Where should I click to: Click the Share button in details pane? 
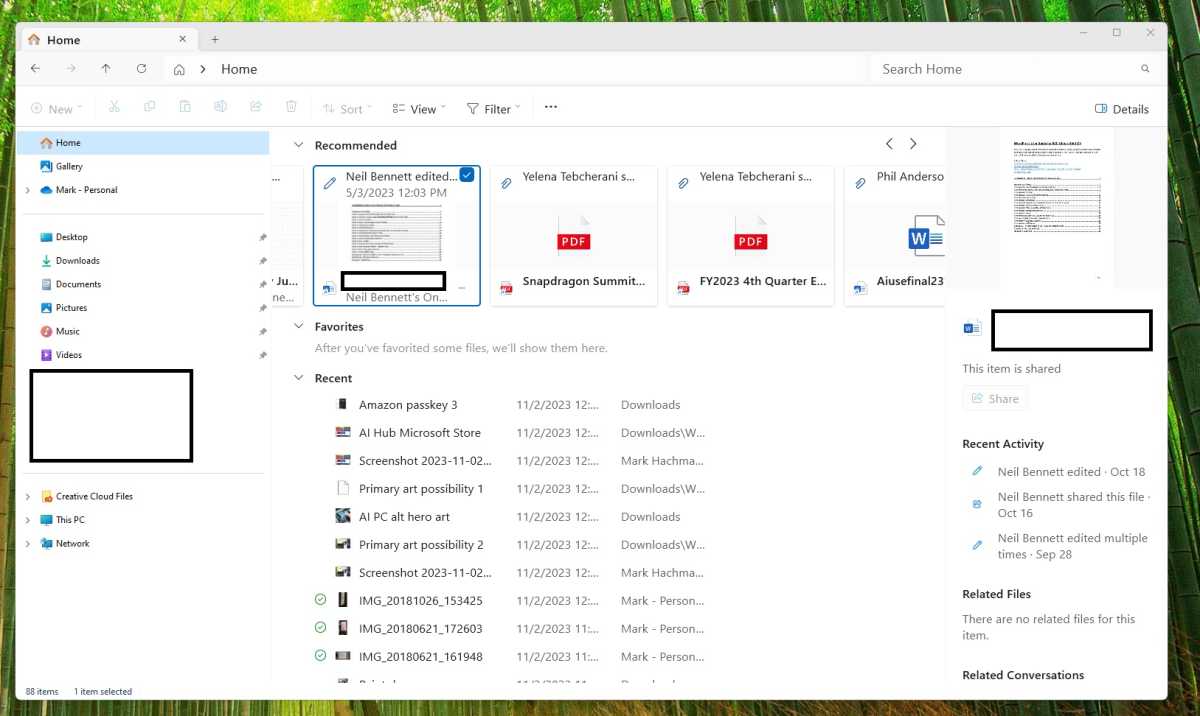(994, 399)
